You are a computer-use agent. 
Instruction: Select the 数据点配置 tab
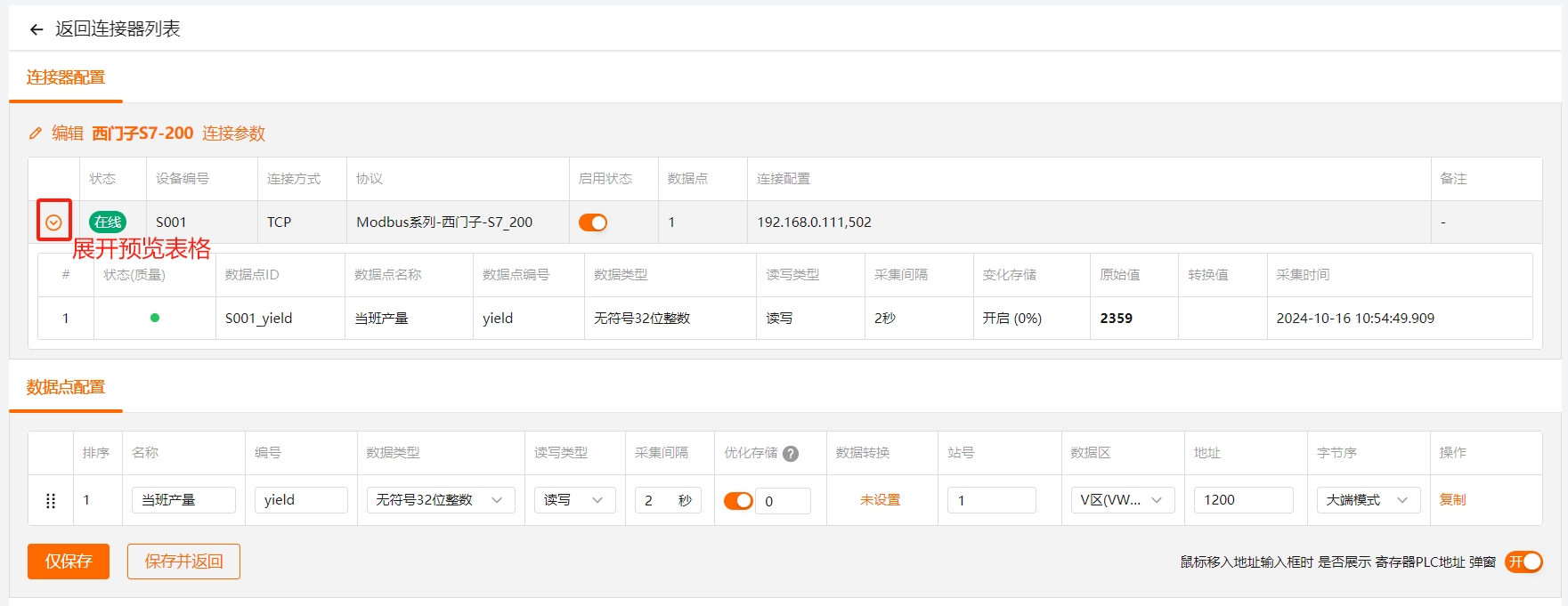[66, 388]
